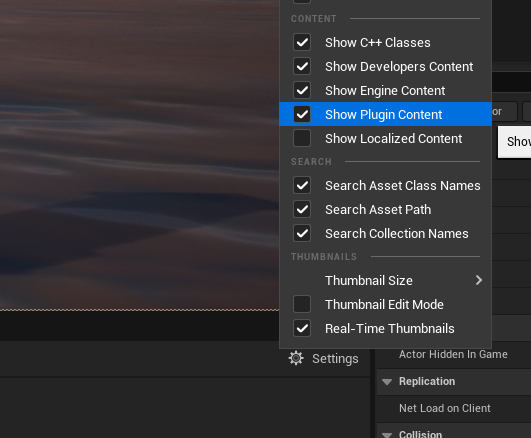The image size is (531, 438).
Task: Collapse the Collision section triangle
Action: 387,435
